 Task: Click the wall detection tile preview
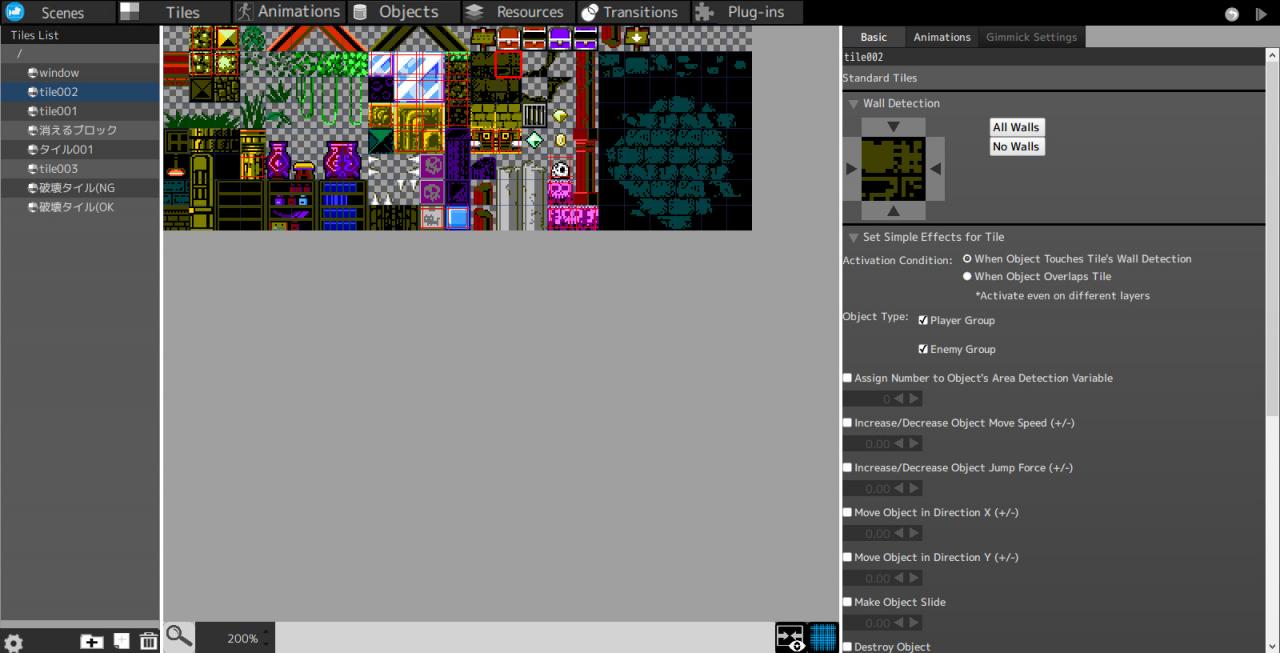[893, 169]
